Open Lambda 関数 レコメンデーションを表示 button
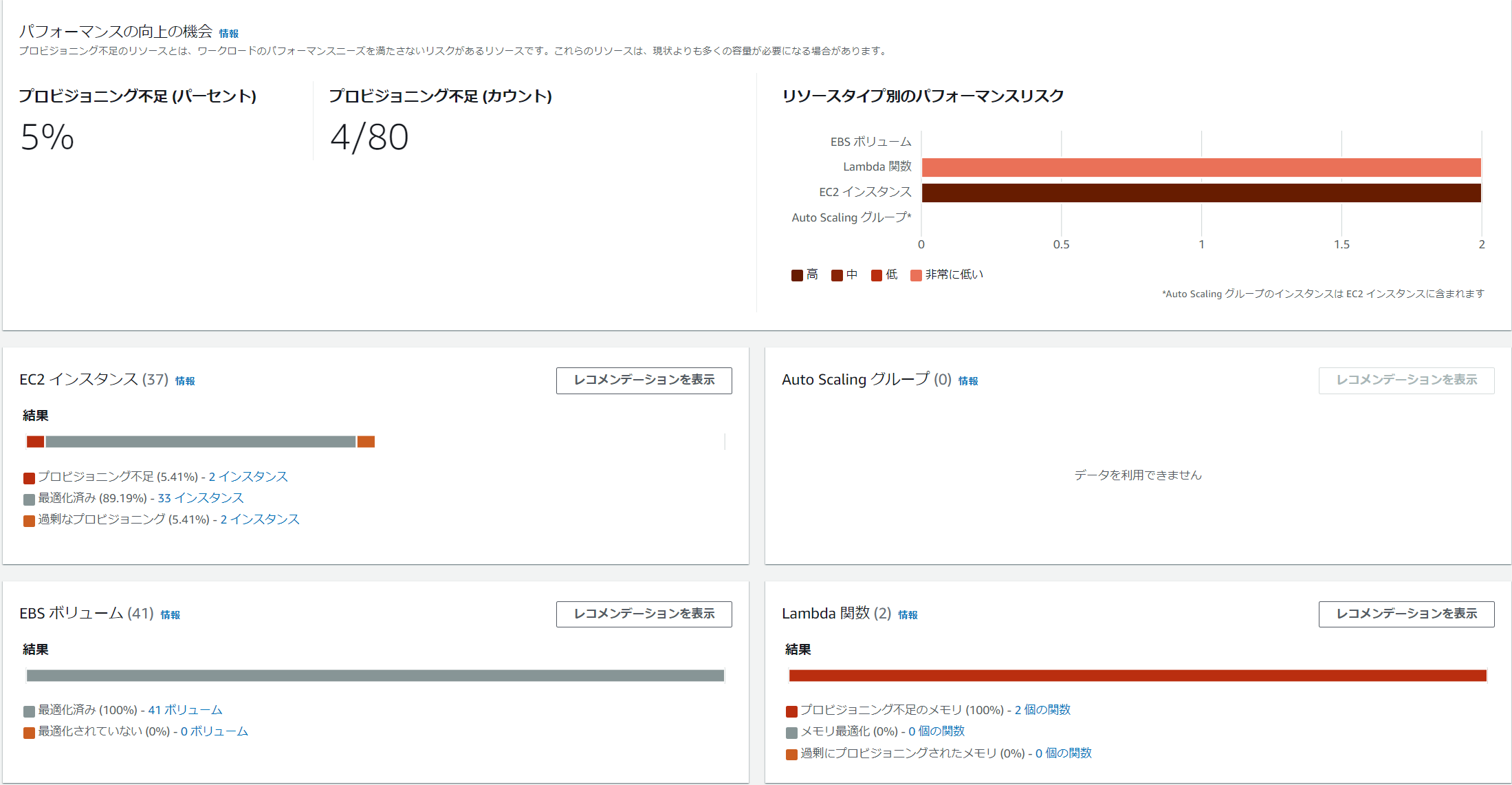The width and height of the screenshot is (1512, 785). coord(1405,614)
